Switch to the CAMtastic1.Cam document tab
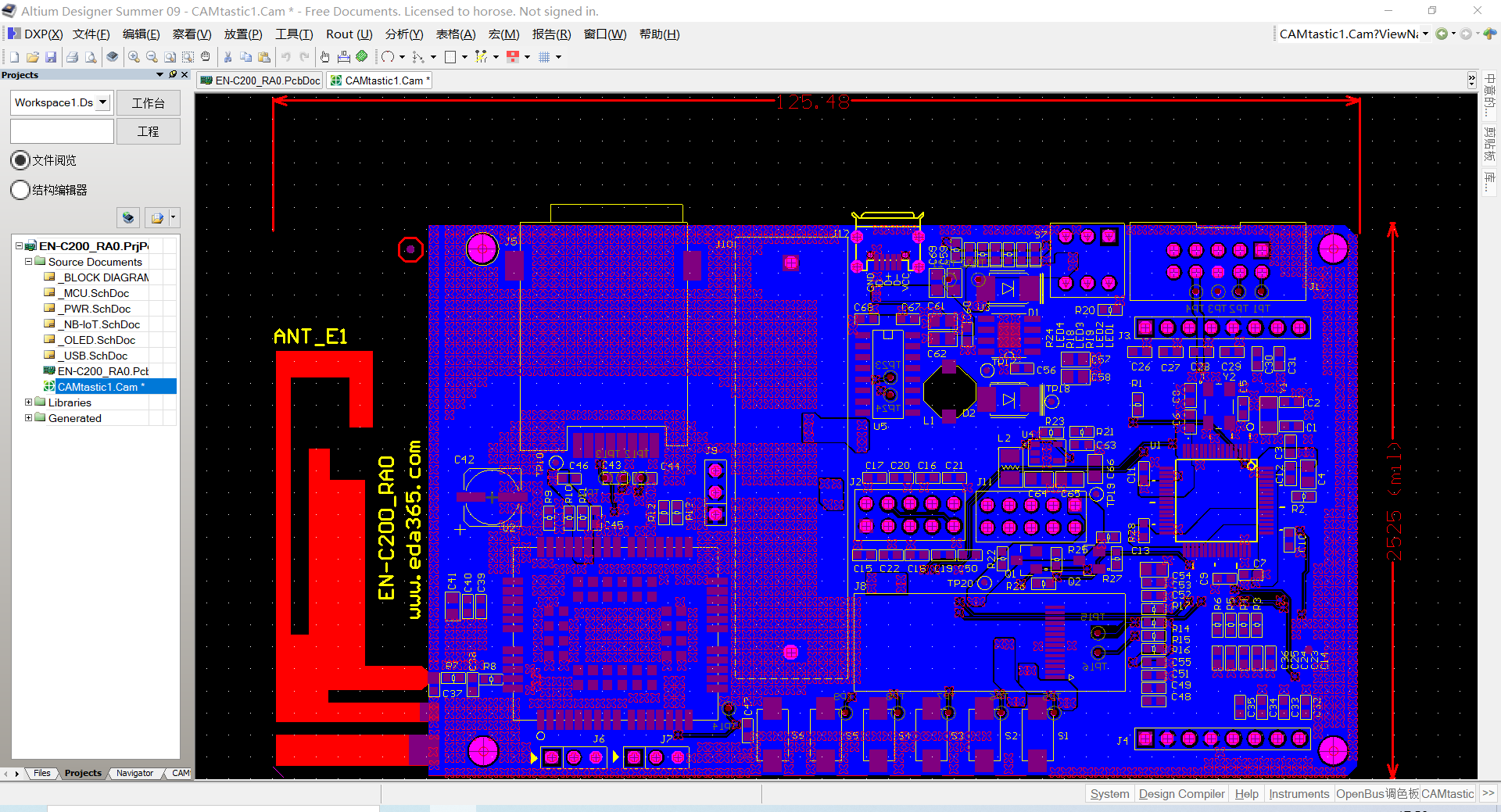1501x812 pixels. coord(379,80)
